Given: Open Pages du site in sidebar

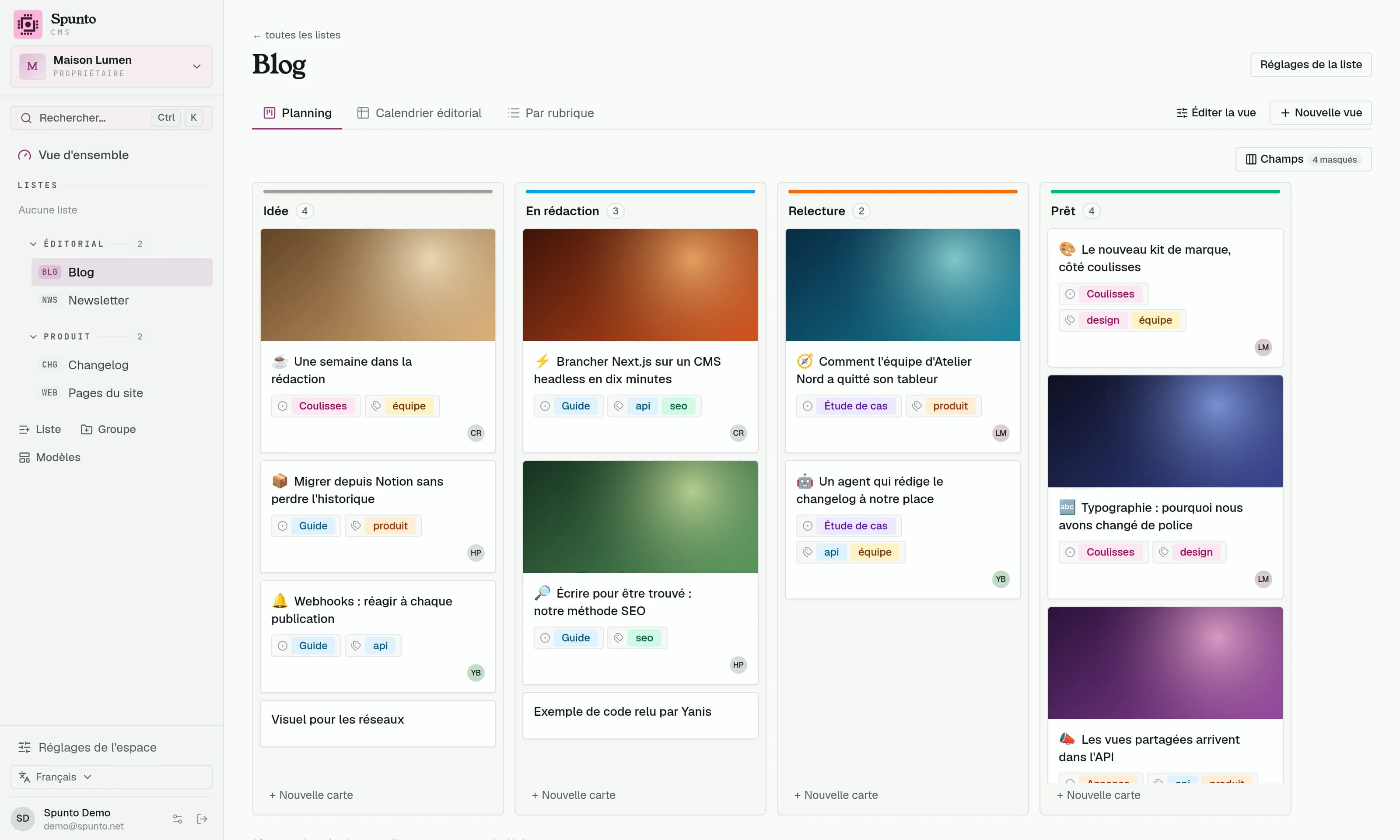Looking at the screenshot, I should [x=122, y=393].
